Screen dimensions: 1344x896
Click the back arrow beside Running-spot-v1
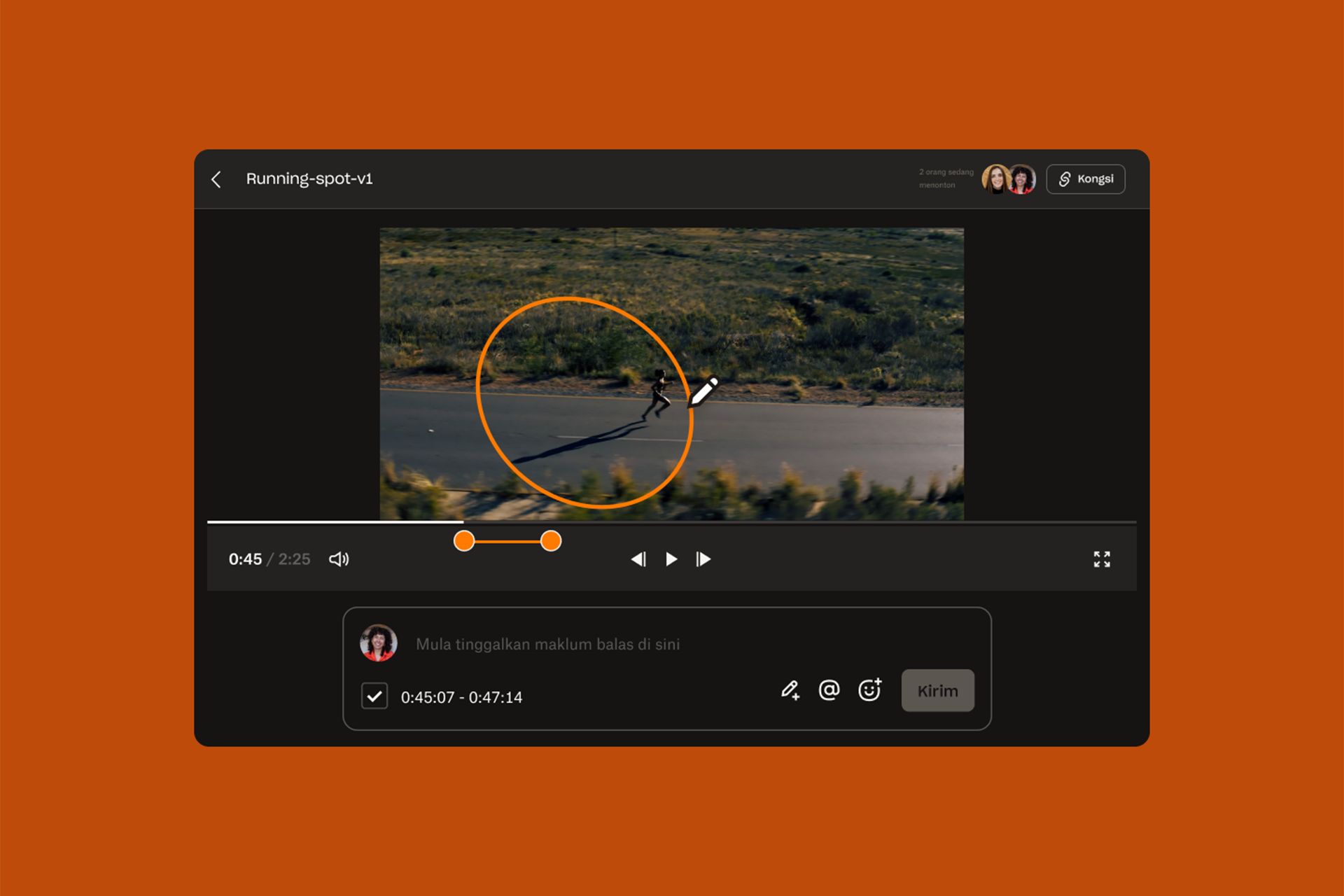(x=216, y=179)
